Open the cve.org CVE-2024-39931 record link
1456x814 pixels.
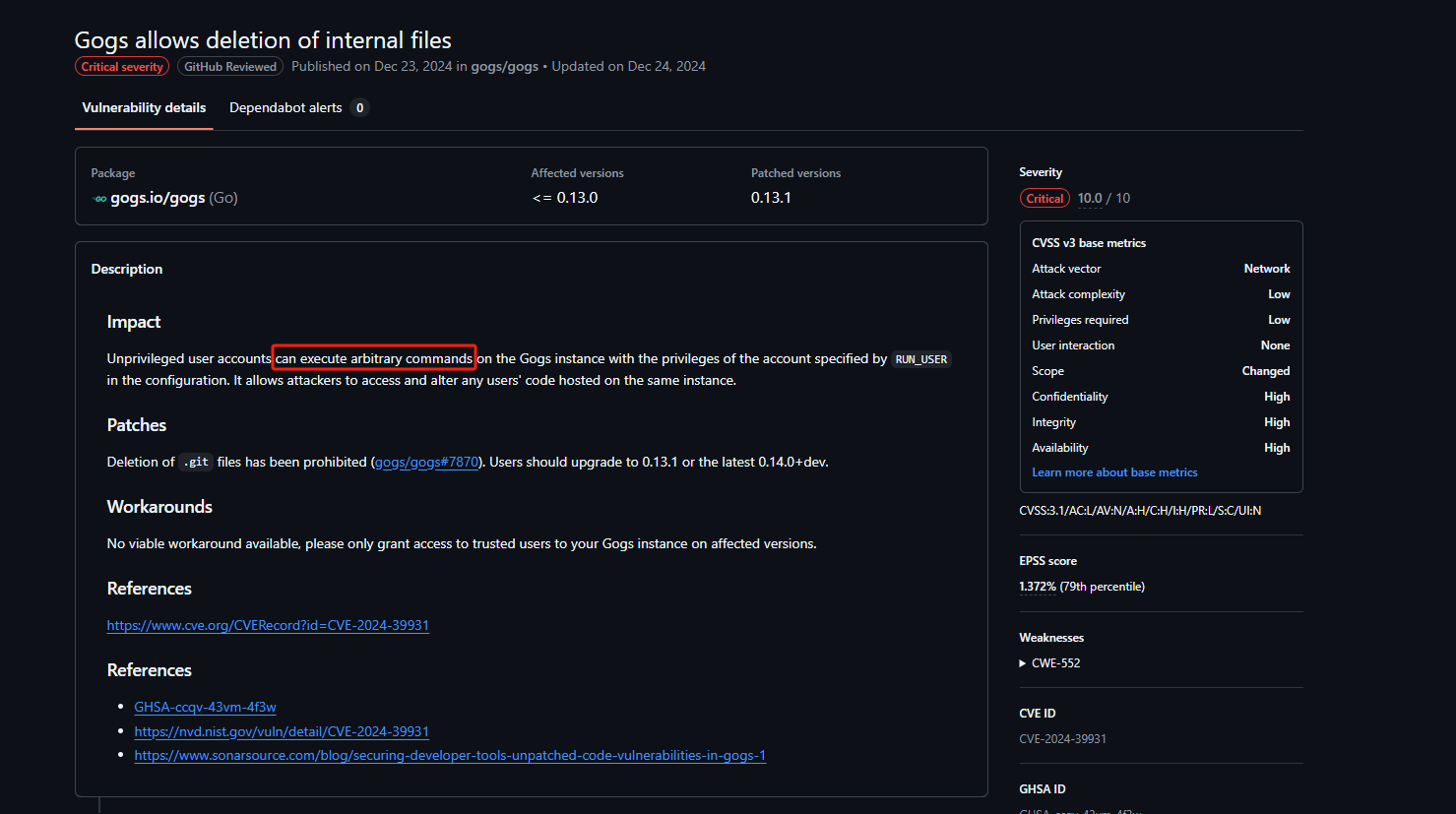coord(268,626)
